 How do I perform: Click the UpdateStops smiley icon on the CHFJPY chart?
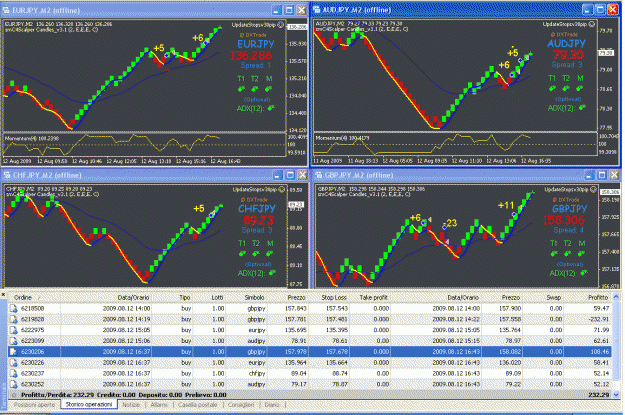pos(282,189)
